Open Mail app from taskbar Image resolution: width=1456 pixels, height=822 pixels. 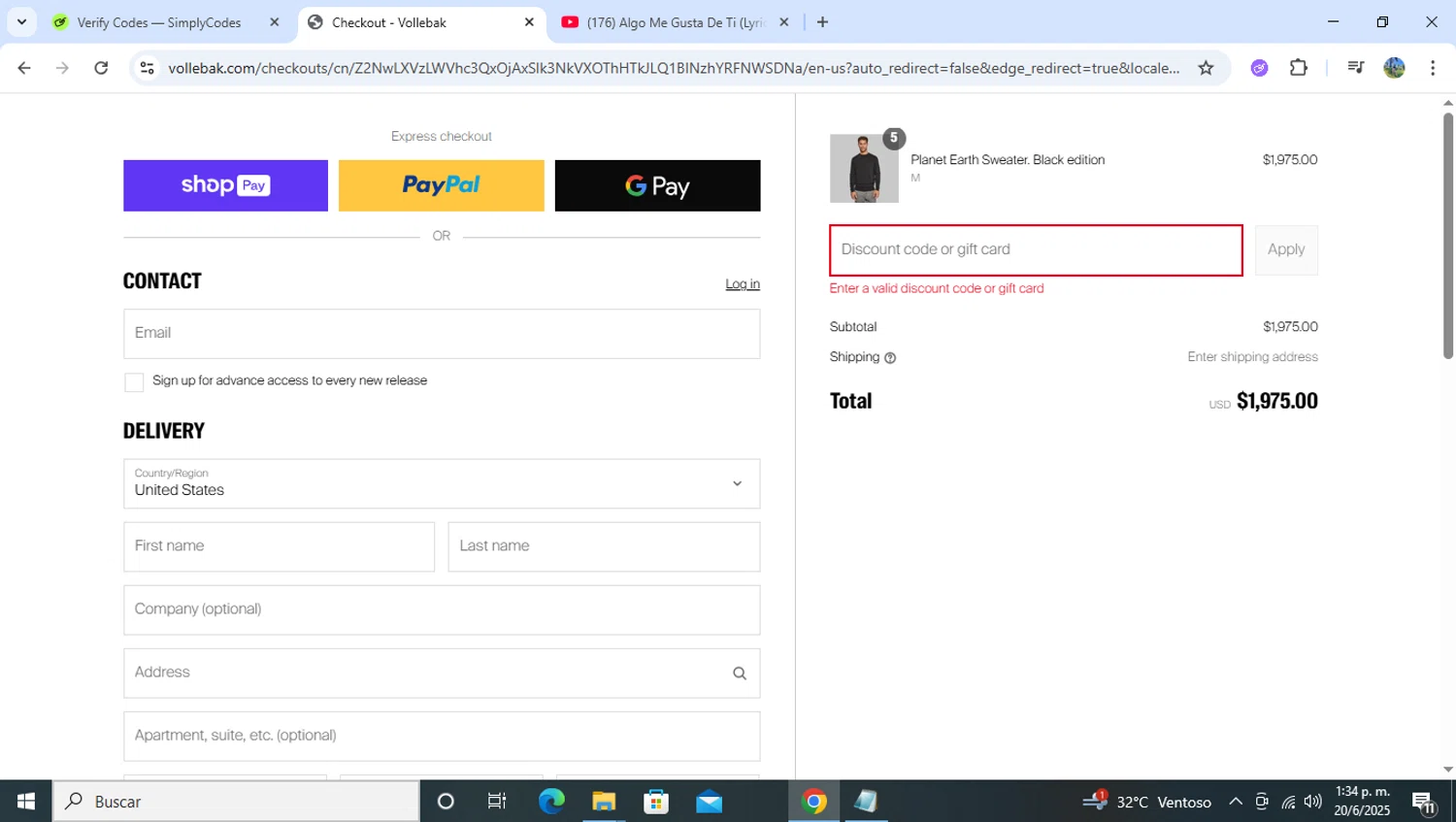[x=709, y=802]
